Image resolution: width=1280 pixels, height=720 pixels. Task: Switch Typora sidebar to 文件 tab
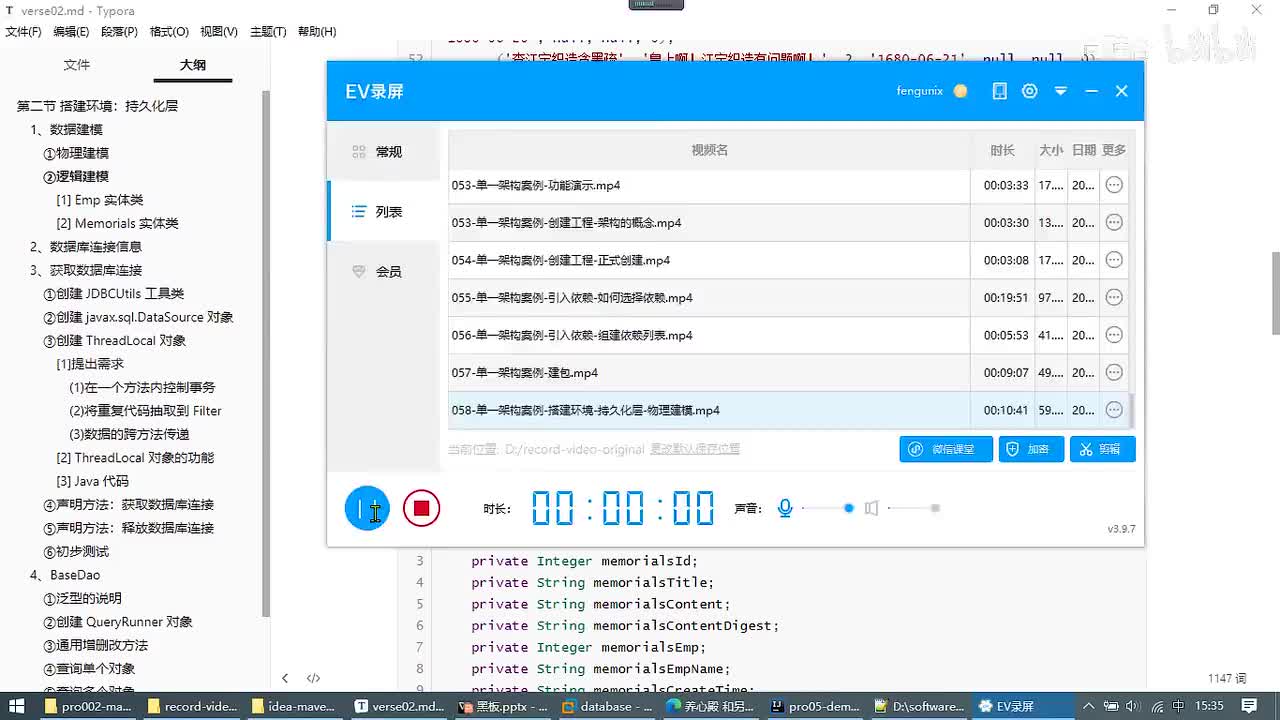(x=77, y=65)
